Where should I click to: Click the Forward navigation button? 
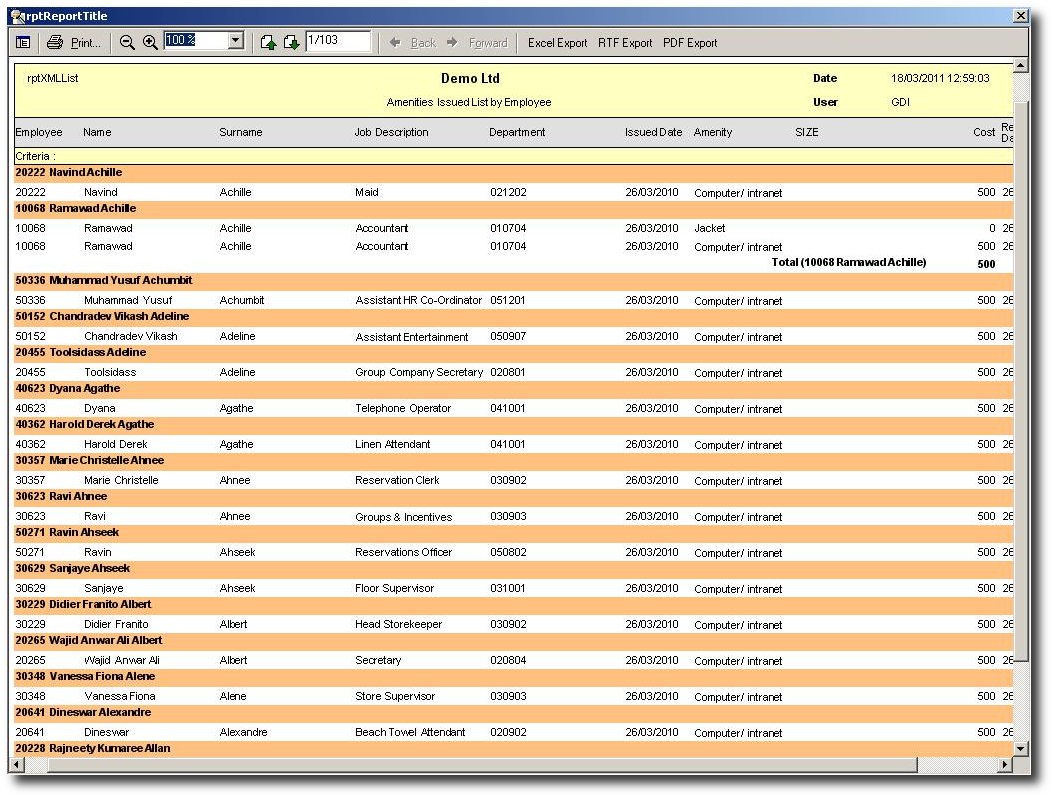point(477,43)
